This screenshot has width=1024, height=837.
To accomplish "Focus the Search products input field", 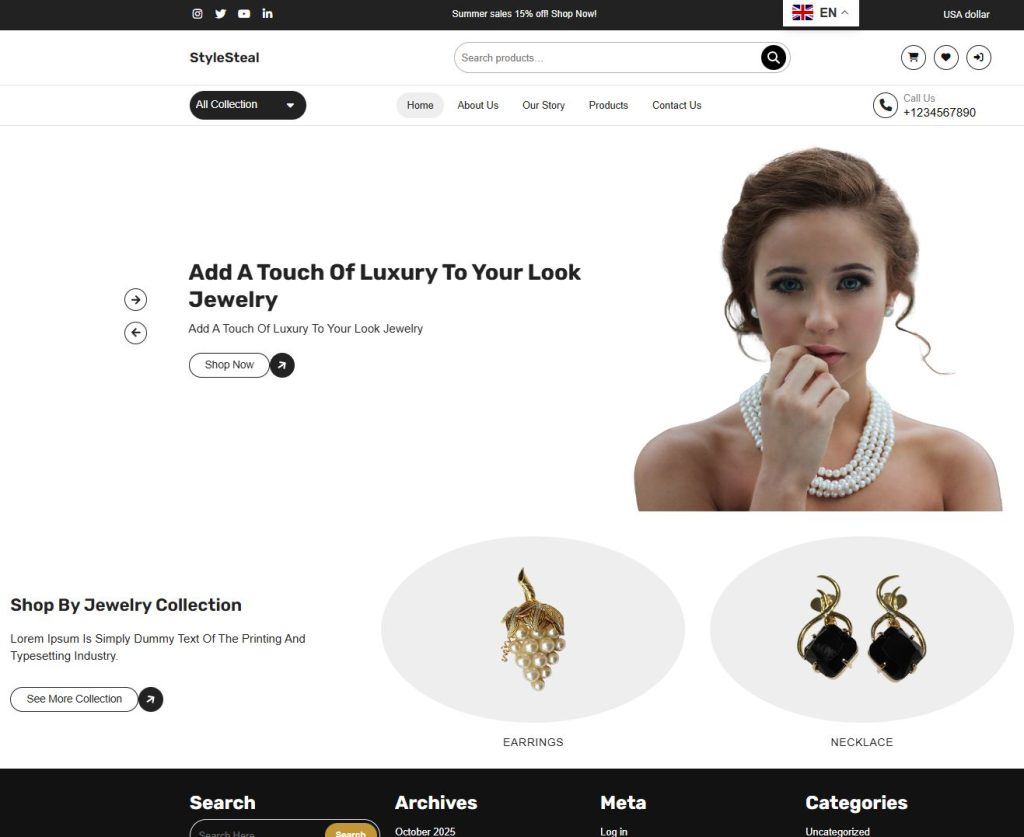I will (607, 57).
